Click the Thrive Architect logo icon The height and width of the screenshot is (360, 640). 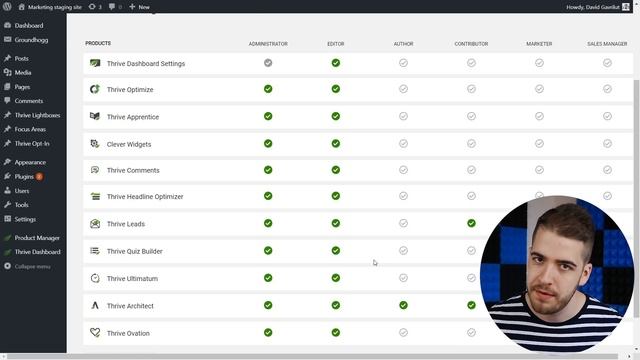click(x=95, y=305)
